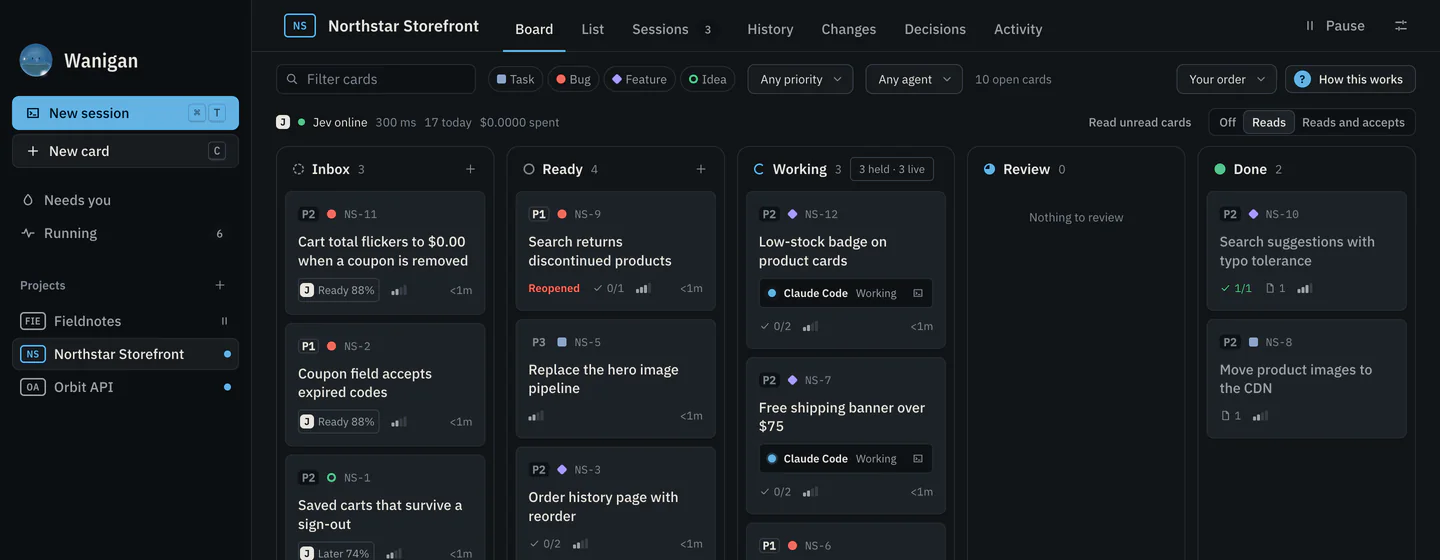Viewport: 1440px width, 560px height.
Task: Select the Reads and accepts option
Action: pyautogui.click(x=1353, y=122)
